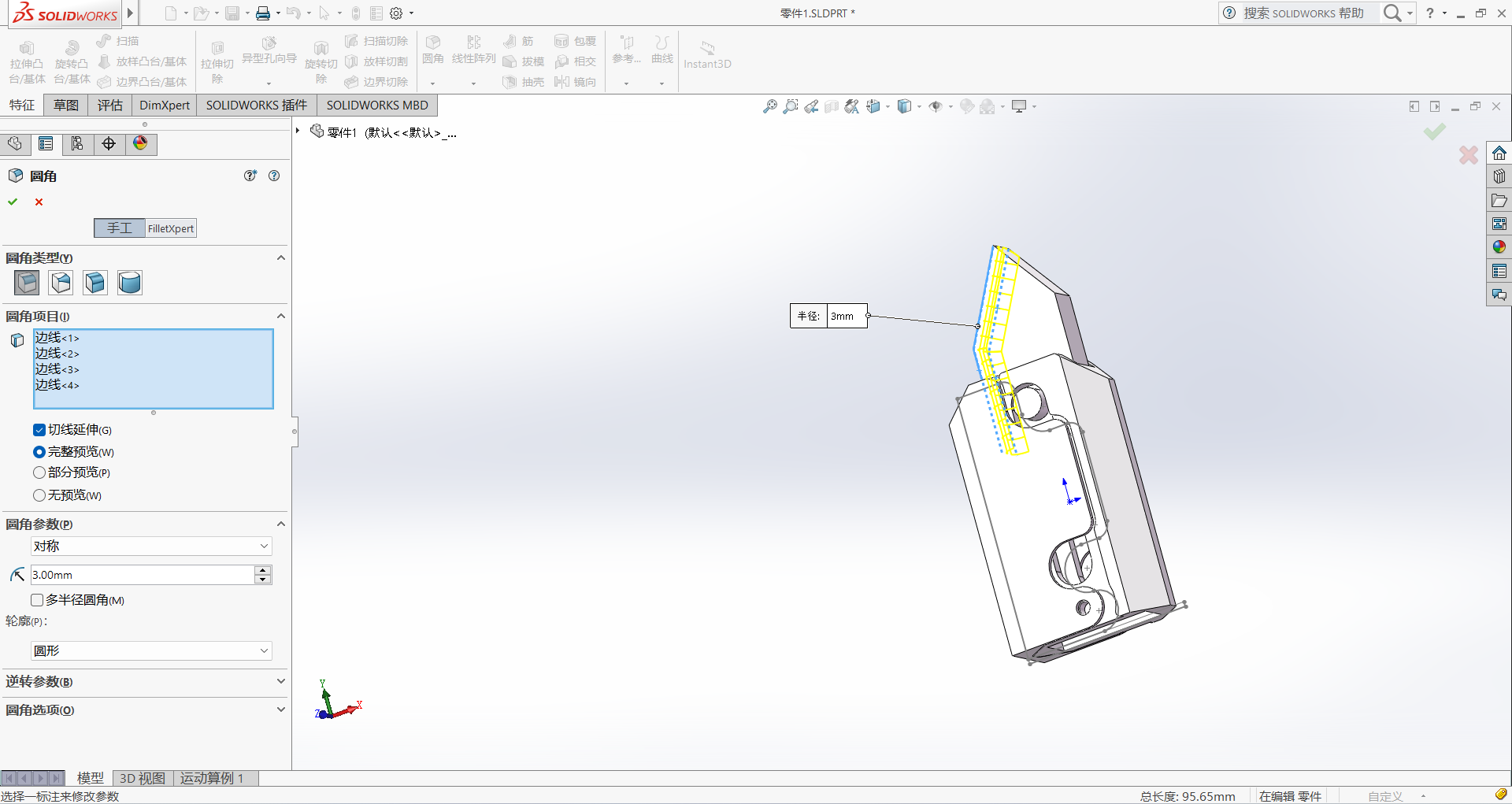This screenshot has width=1512, height=804.
Task: Confirm the fillet with the green checkmark
Action: coord(13,202)
